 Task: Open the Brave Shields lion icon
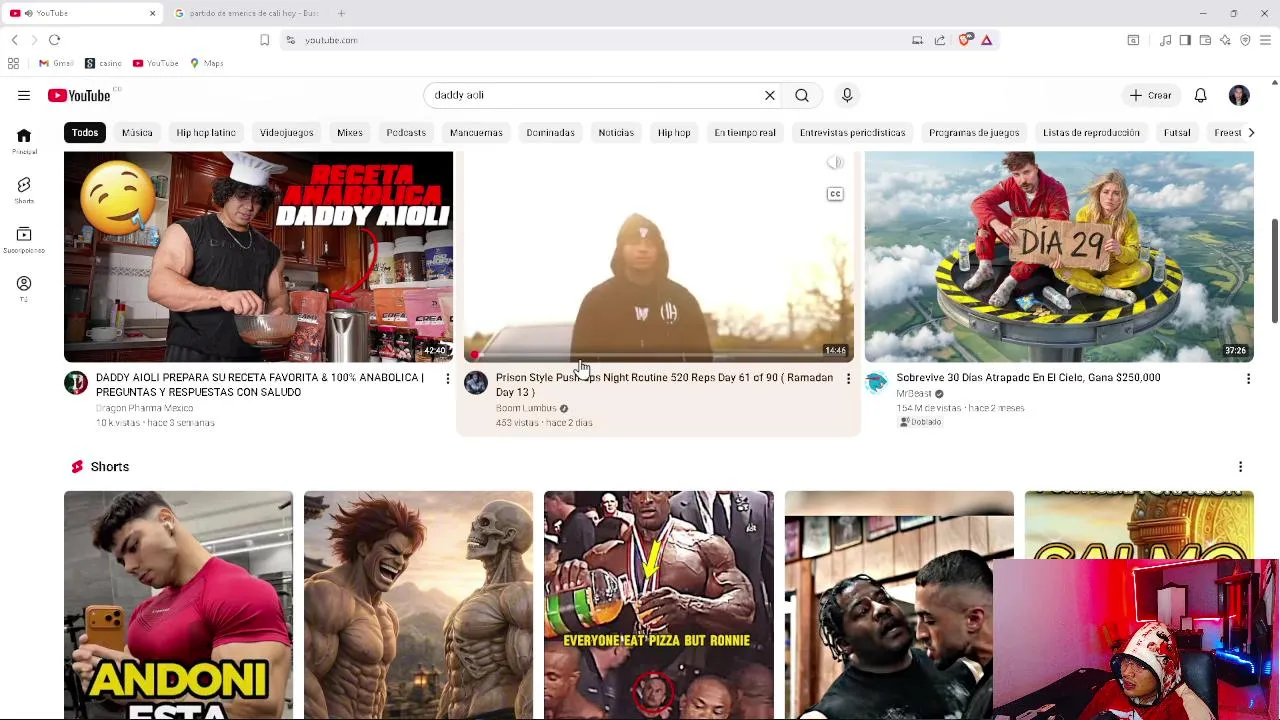tap(964, 40)
